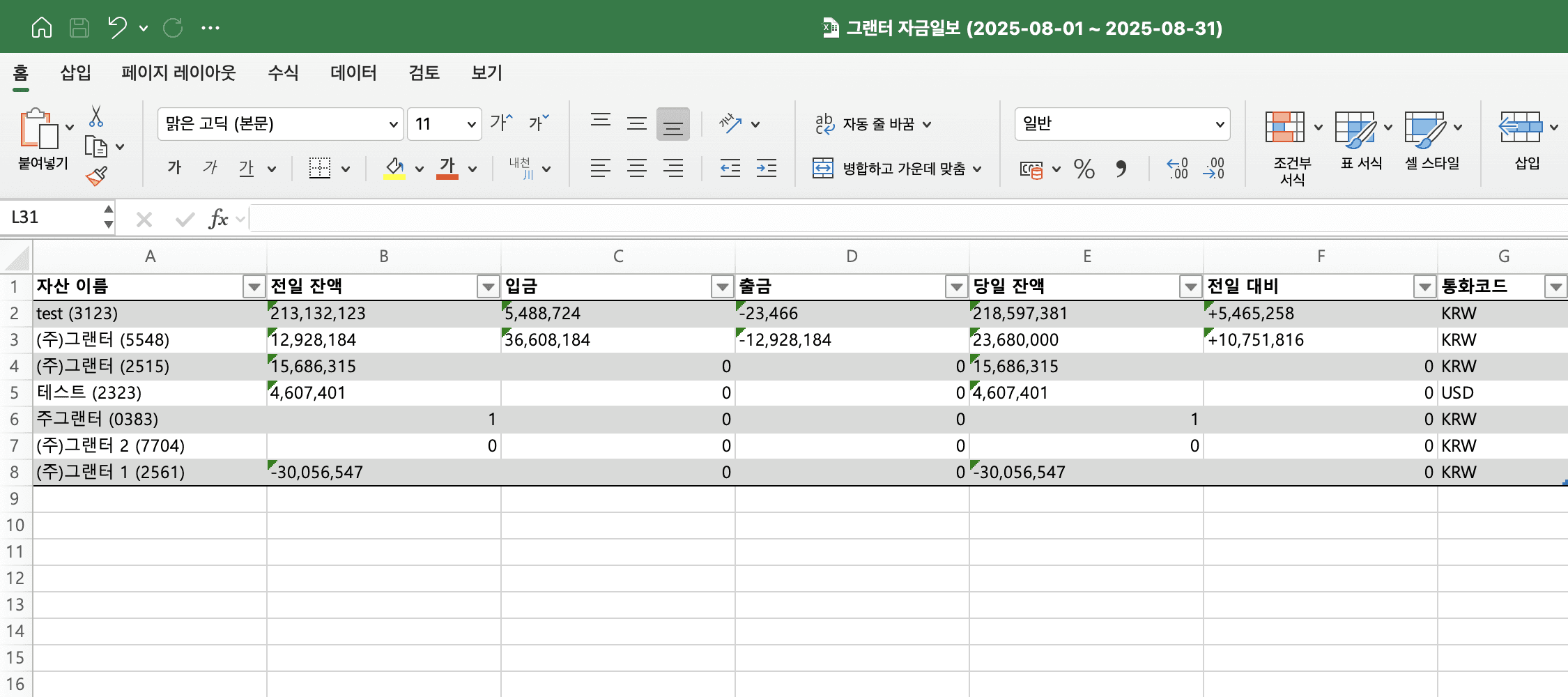
Task: Decrease indent icon
Action: [x=730, y=168]
